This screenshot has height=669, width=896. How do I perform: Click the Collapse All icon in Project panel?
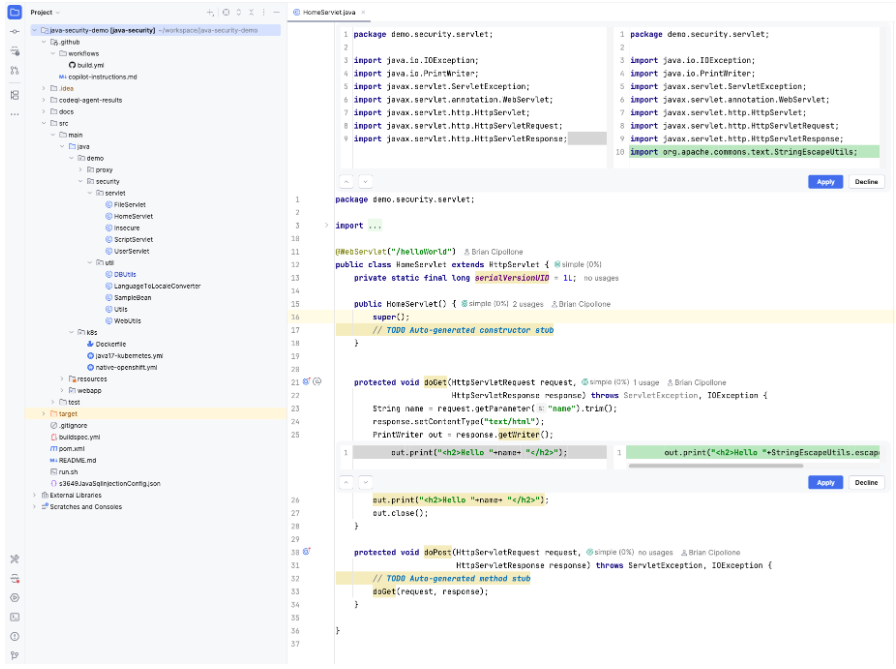pos(251,12)
